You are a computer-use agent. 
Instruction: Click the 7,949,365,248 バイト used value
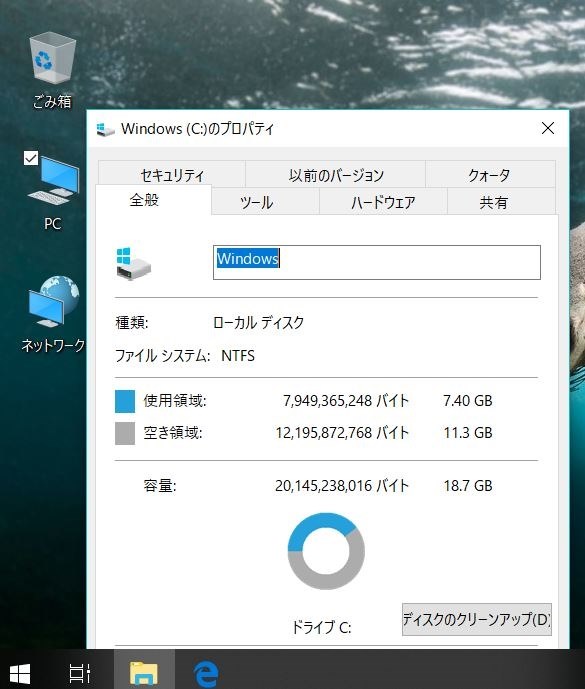[345, 401]
